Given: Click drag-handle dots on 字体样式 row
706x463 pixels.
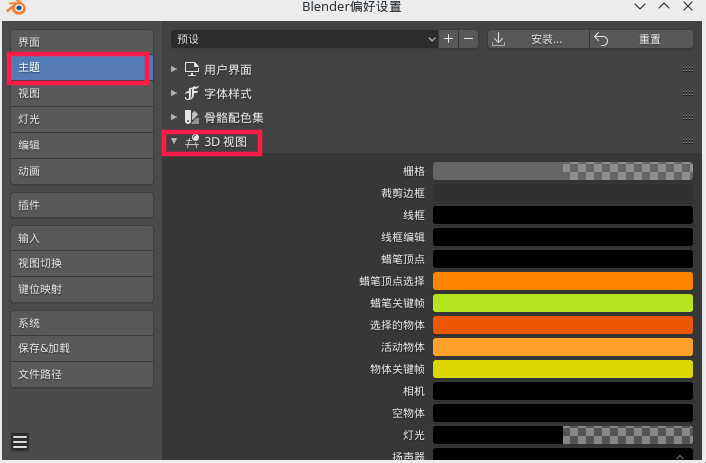Looking at the screenshot, I should (688, 93).
